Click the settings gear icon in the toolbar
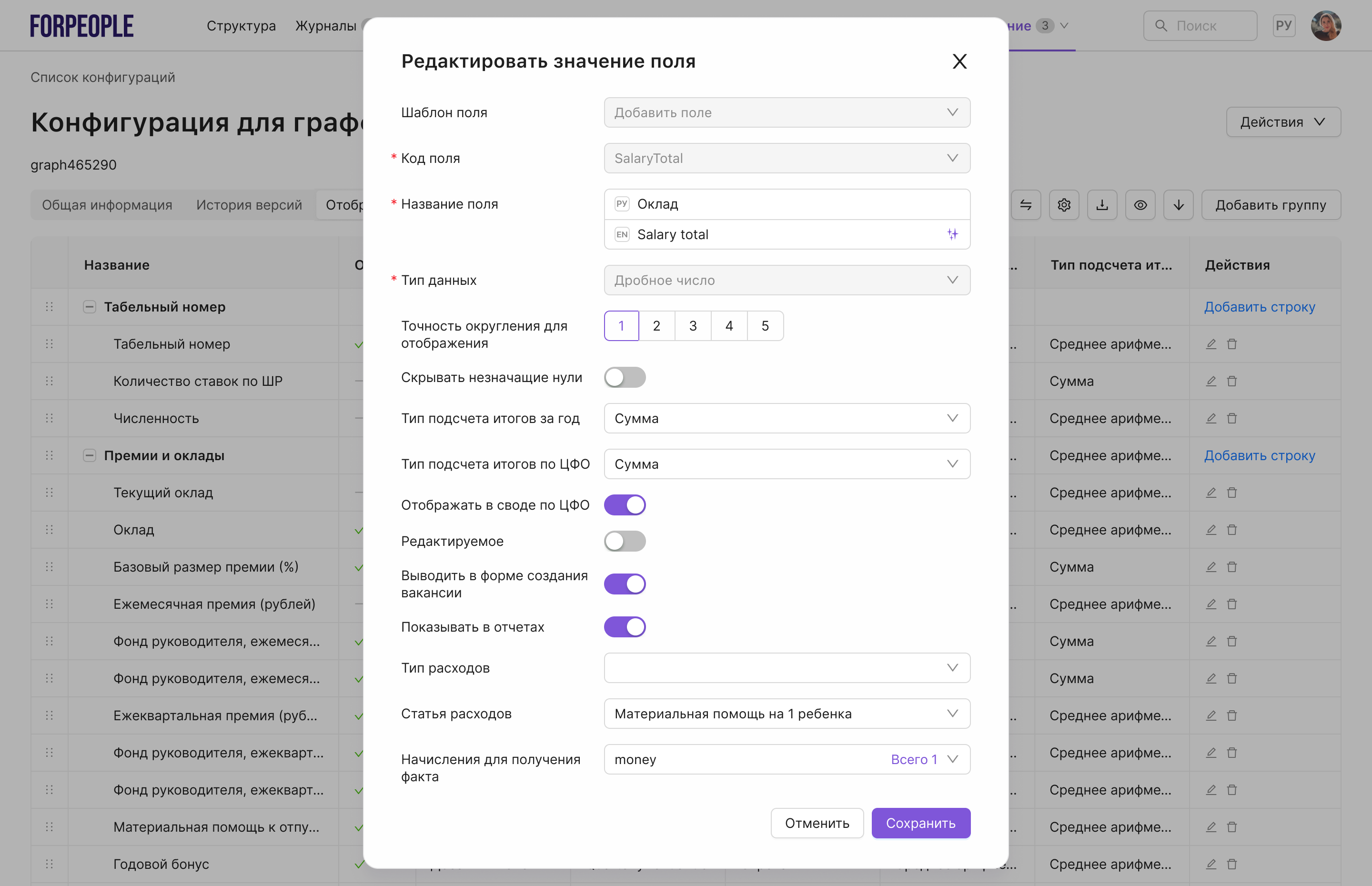The height and width of the screenshot is (886, 1372). click(1064, 205)
